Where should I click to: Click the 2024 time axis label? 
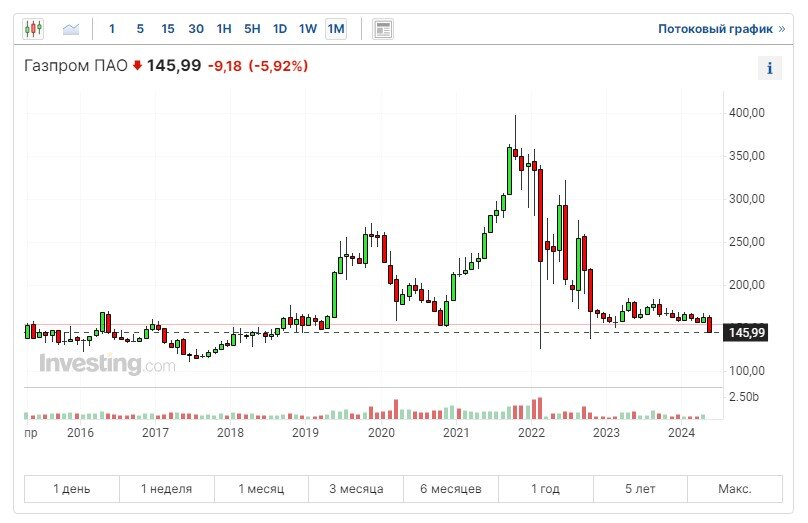pyautogui.click(x=681, y=433)
